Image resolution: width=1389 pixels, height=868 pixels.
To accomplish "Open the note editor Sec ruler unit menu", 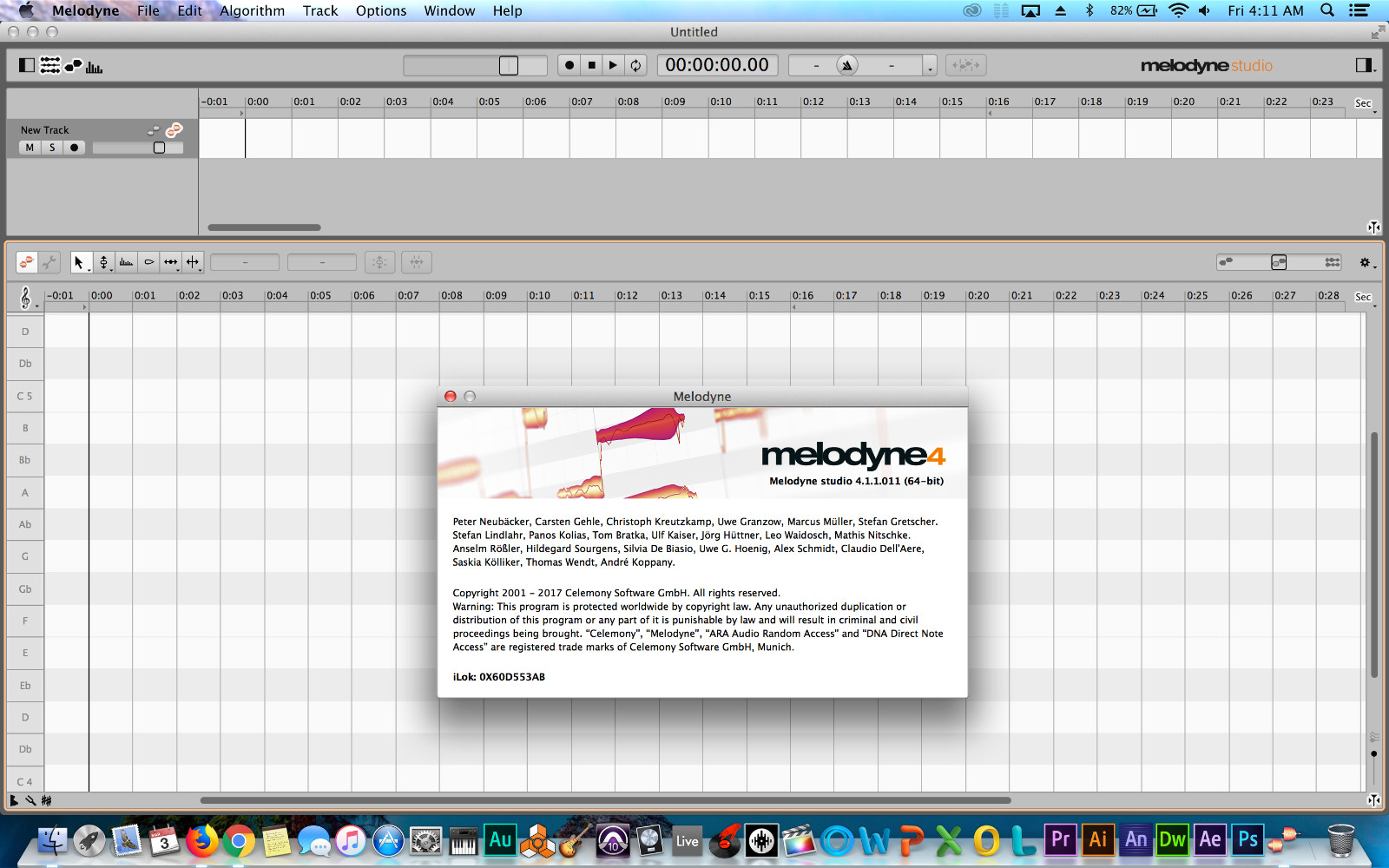I will (x=1366, y=298).
